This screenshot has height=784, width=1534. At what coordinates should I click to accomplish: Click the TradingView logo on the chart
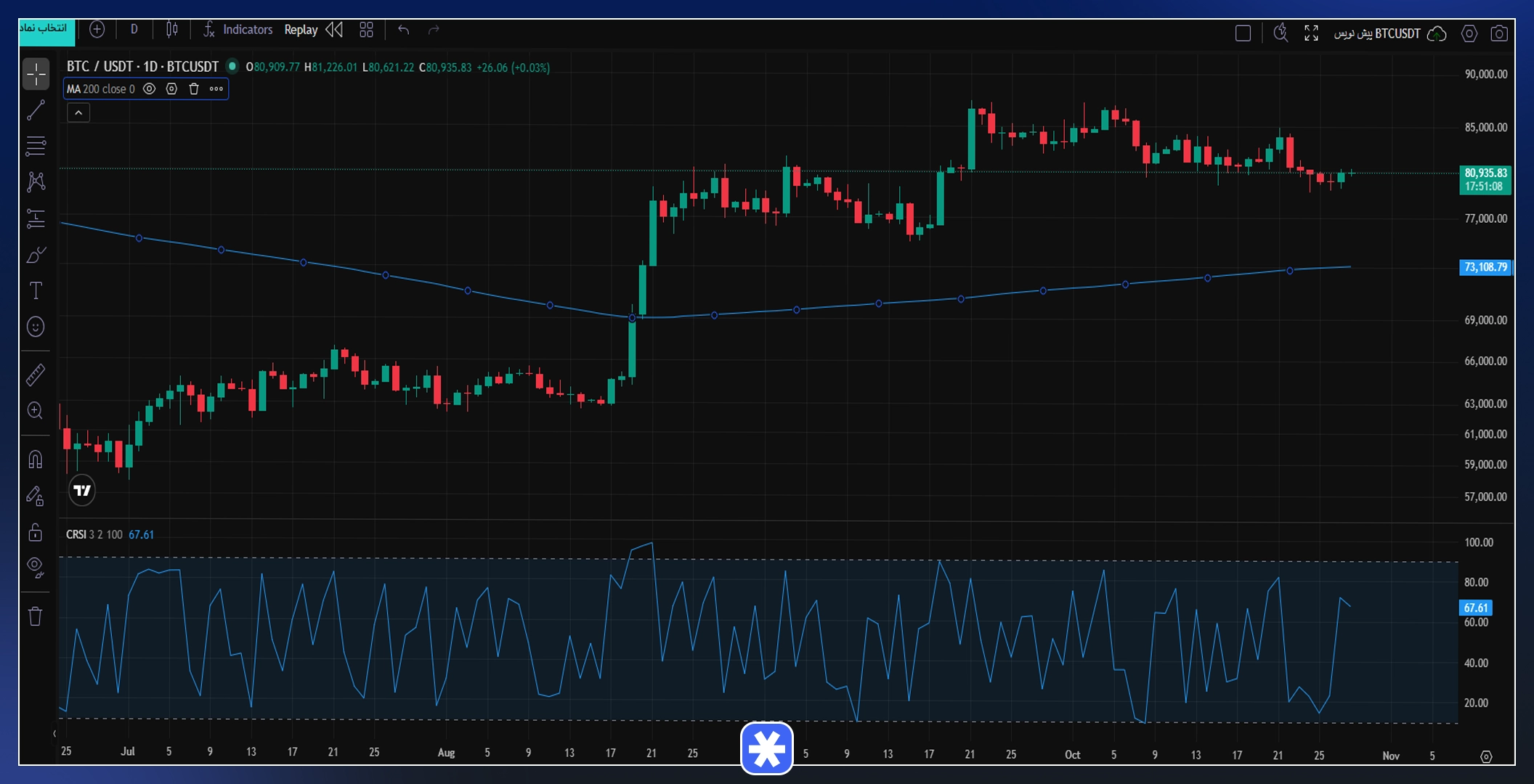pos(82,491)
